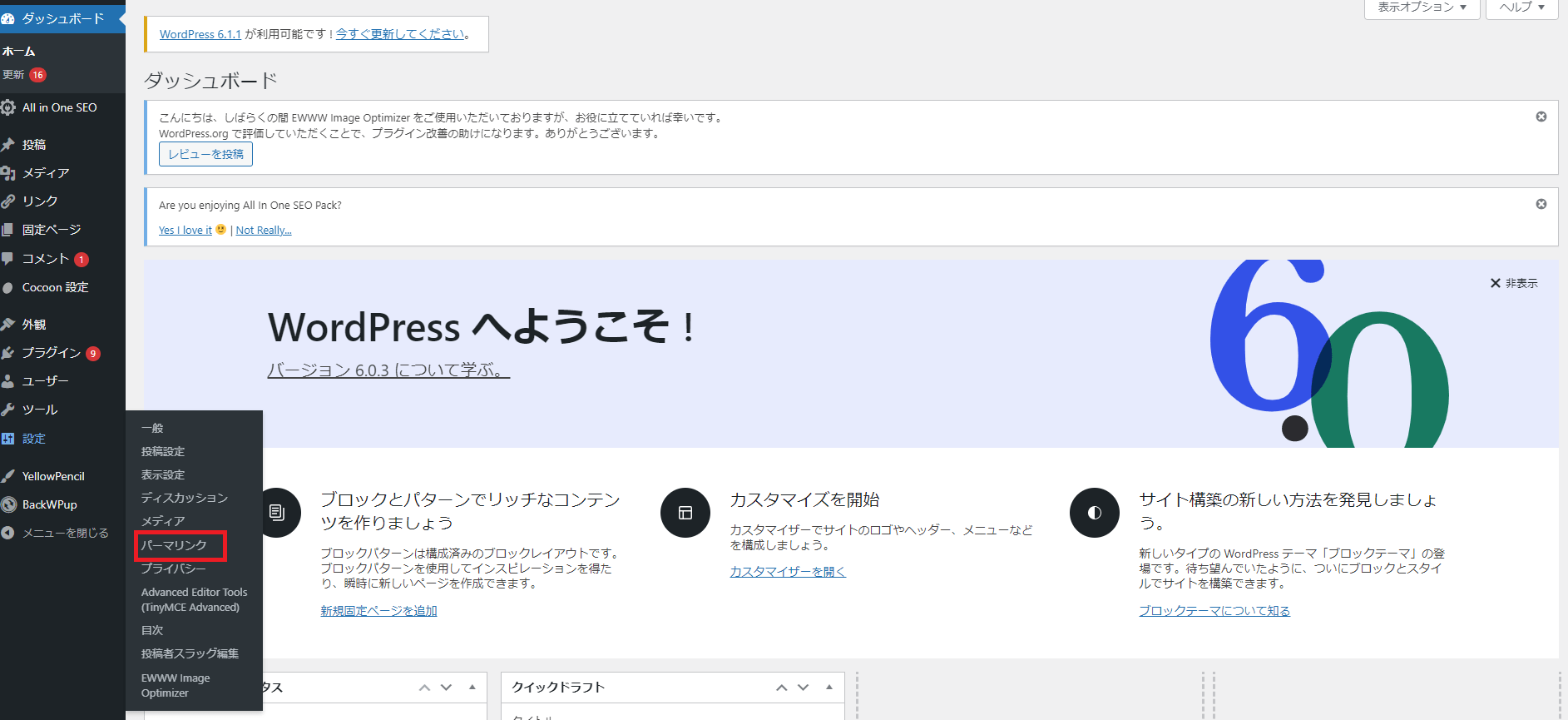Click 今すぐ更新してください update link
This screenshot has height=720, width=1568.
(400, 34)
